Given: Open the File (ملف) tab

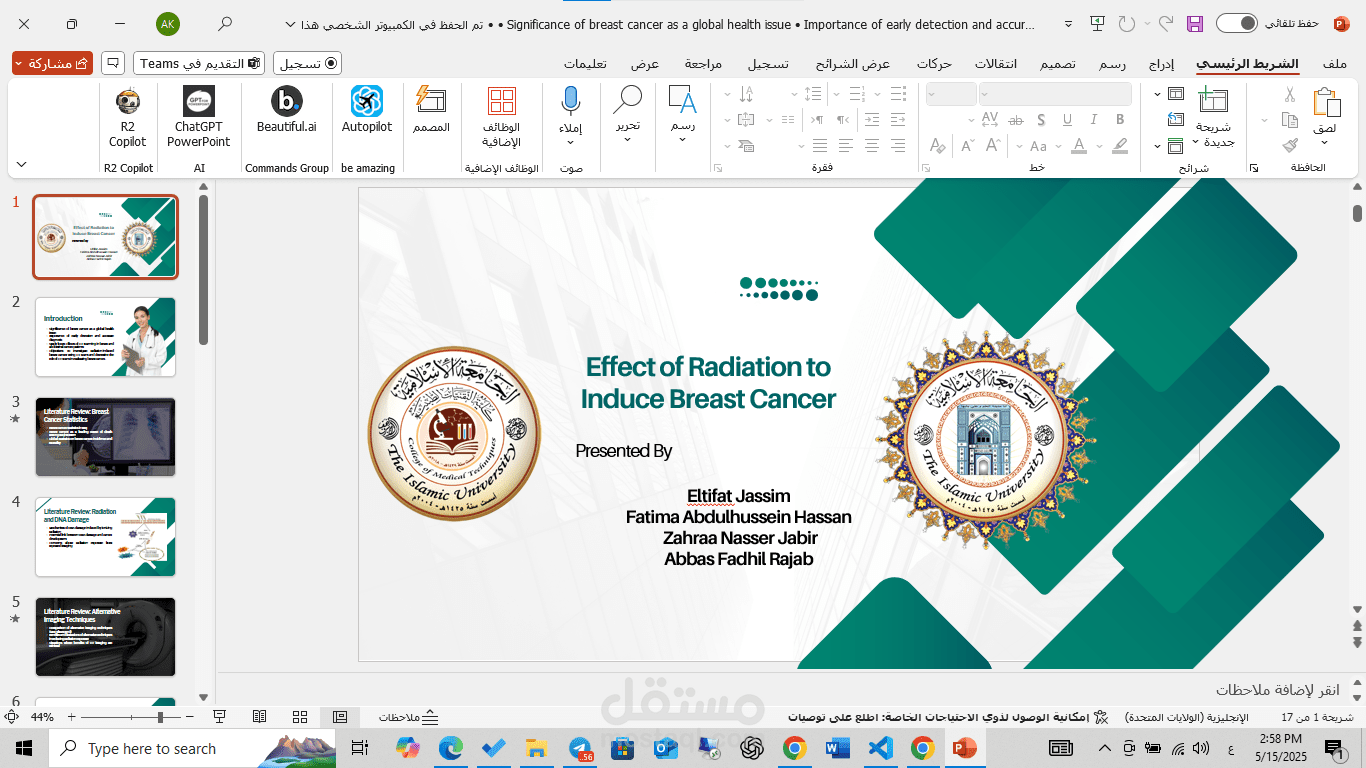Looking at the screenshot, I should click(1334, 63).
